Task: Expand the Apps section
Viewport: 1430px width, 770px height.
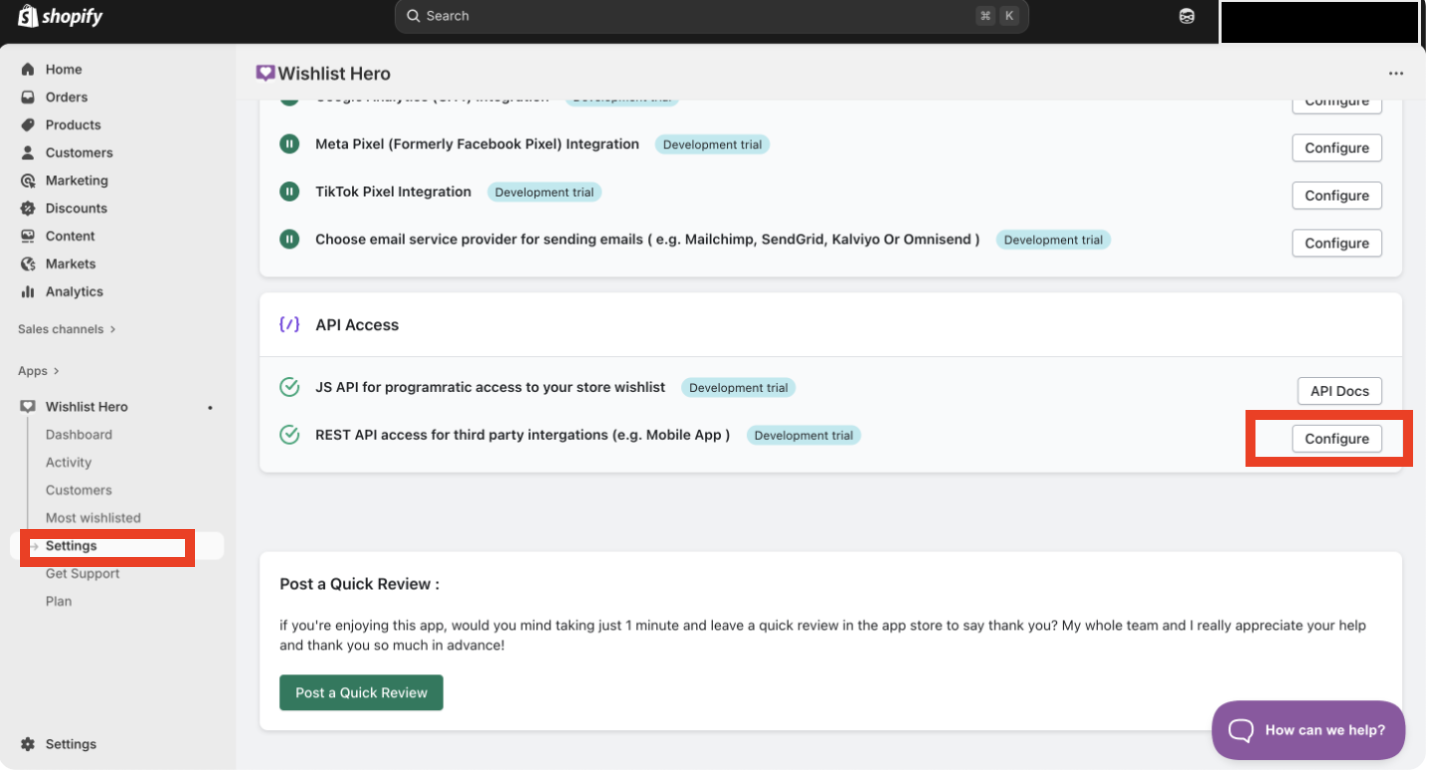Action: click(38, 371)
